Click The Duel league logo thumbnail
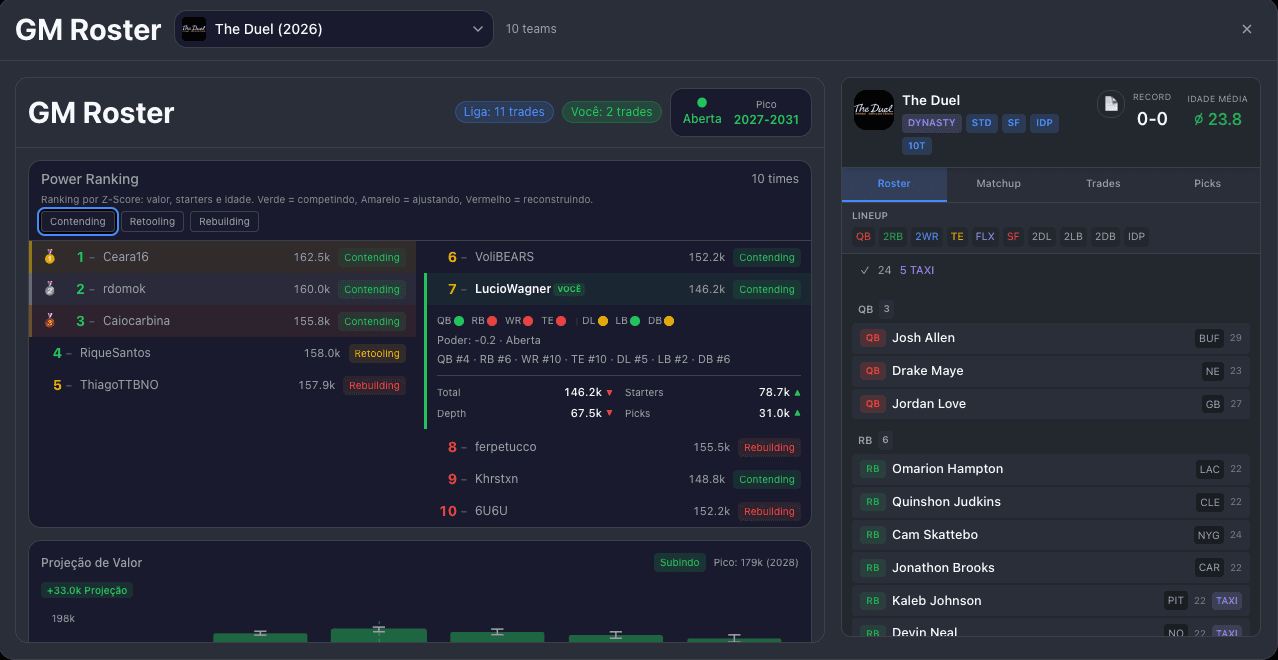This screenshot has width=1278, height=660. [874, 110]
